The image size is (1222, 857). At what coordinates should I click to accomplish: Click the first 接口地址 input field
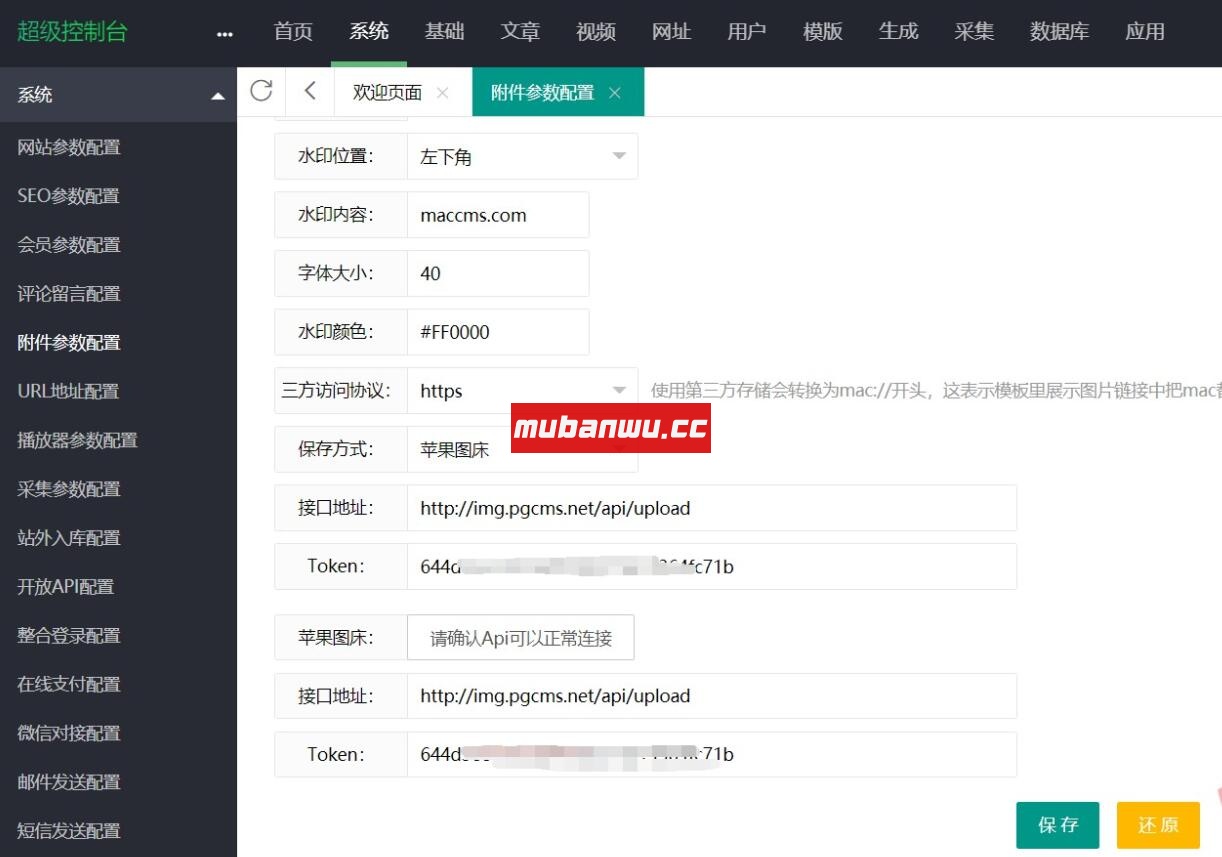tap(712, 508)
